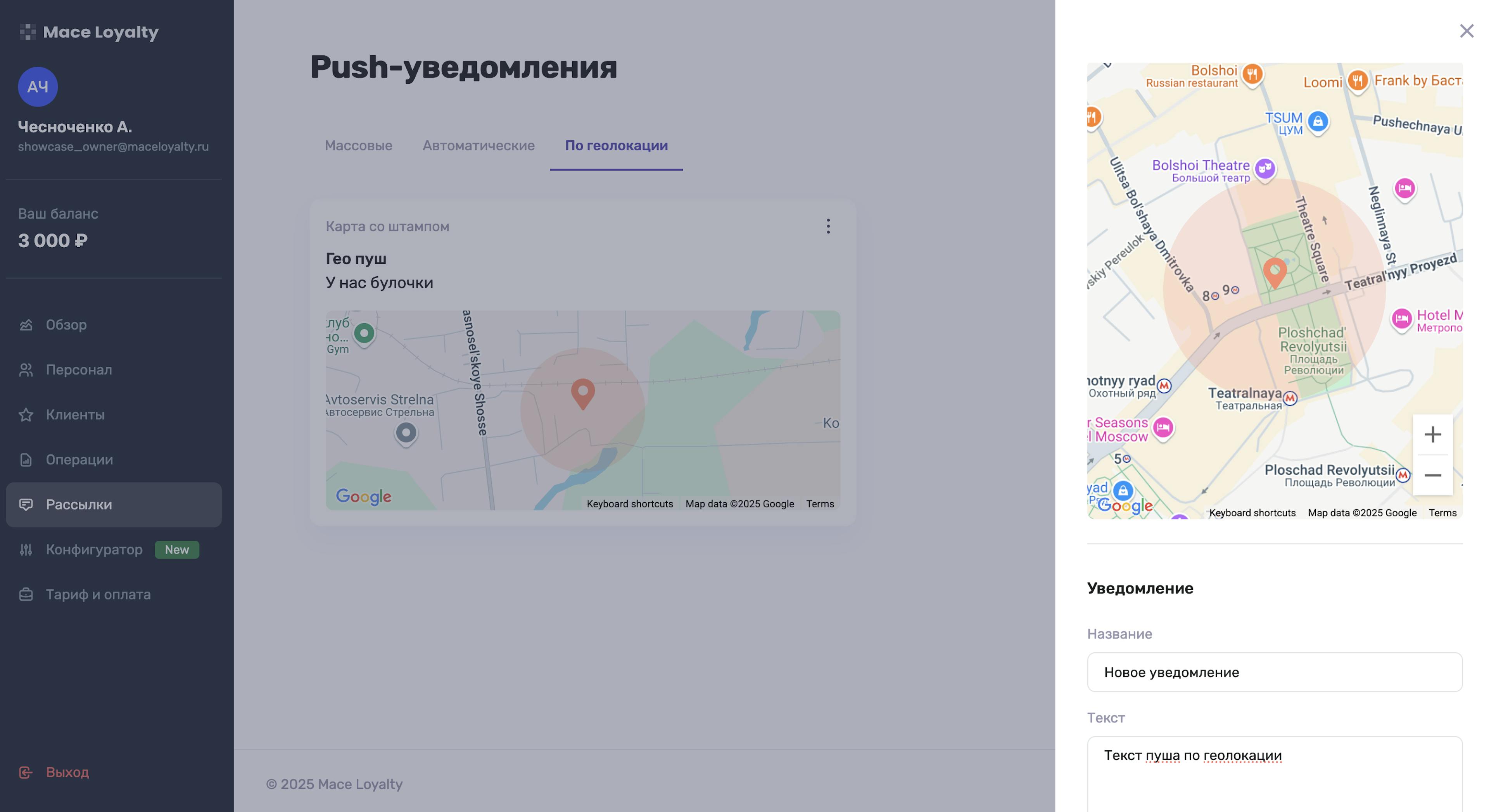Click the Тариф и оплата wallet icon
Viewport: 1489px width, 812px height.
click(x=26, y=594)
